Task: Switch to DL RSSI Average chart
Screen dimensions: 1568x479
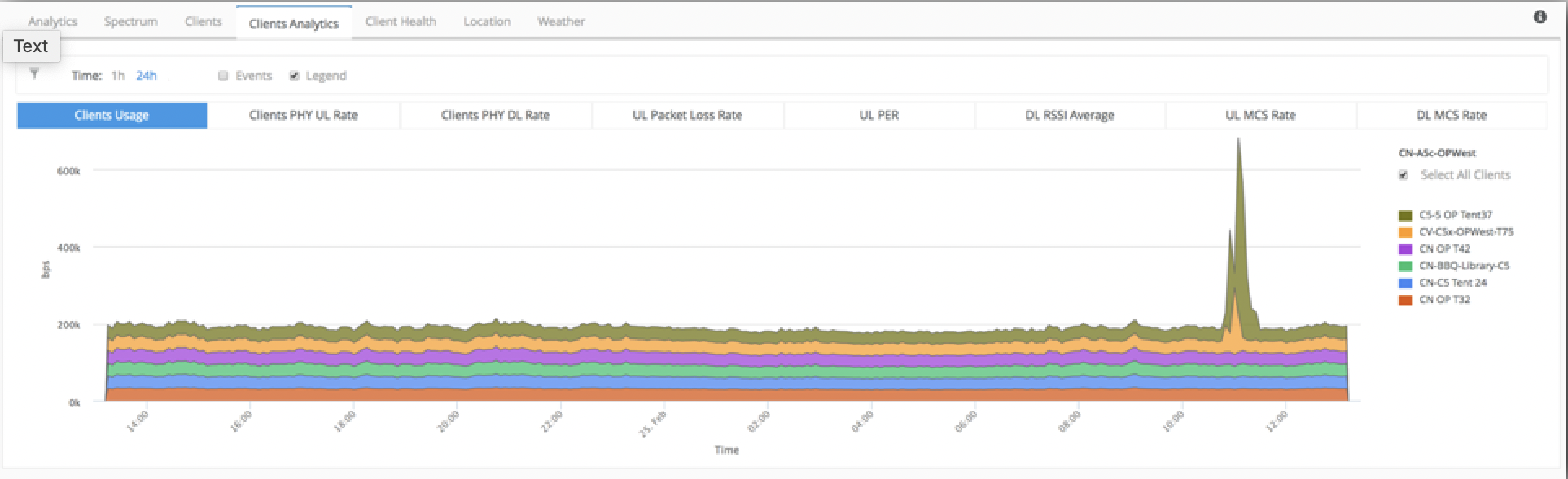Action: click(1069, 116)
